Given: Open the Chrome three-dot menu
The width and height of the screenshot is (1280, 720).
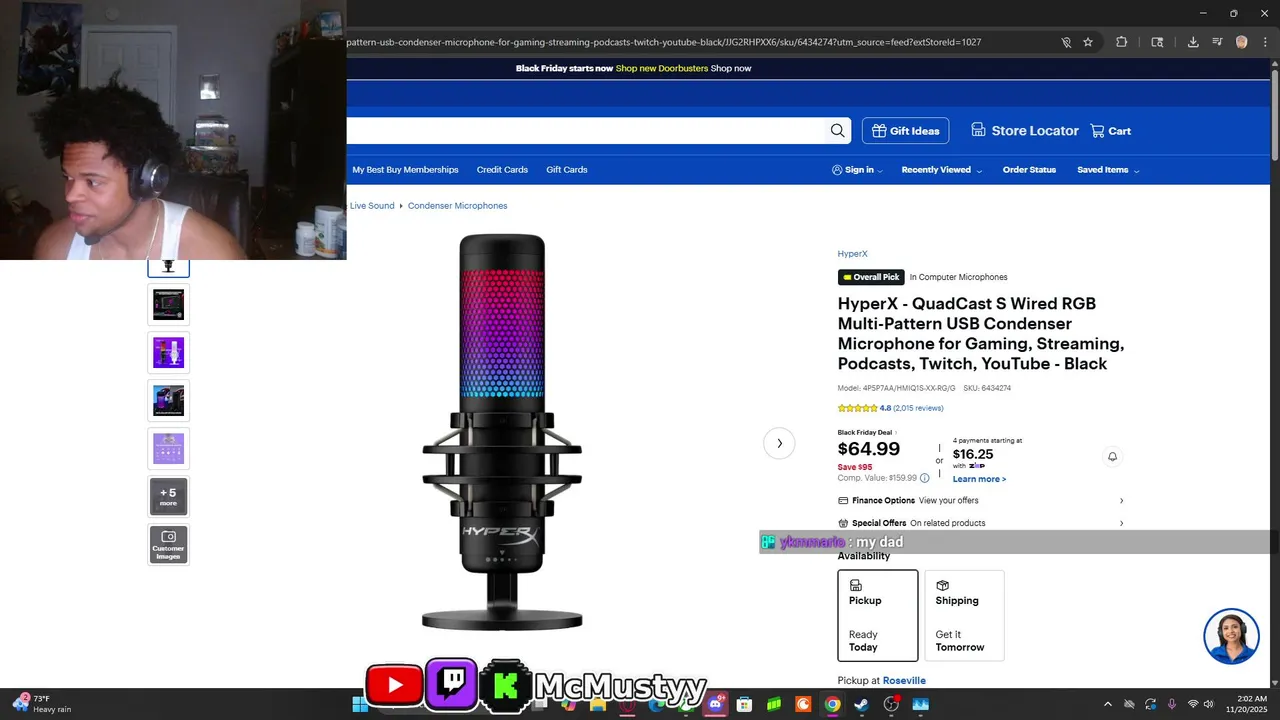Looking at the screenshot, I should pos(1264,42).
